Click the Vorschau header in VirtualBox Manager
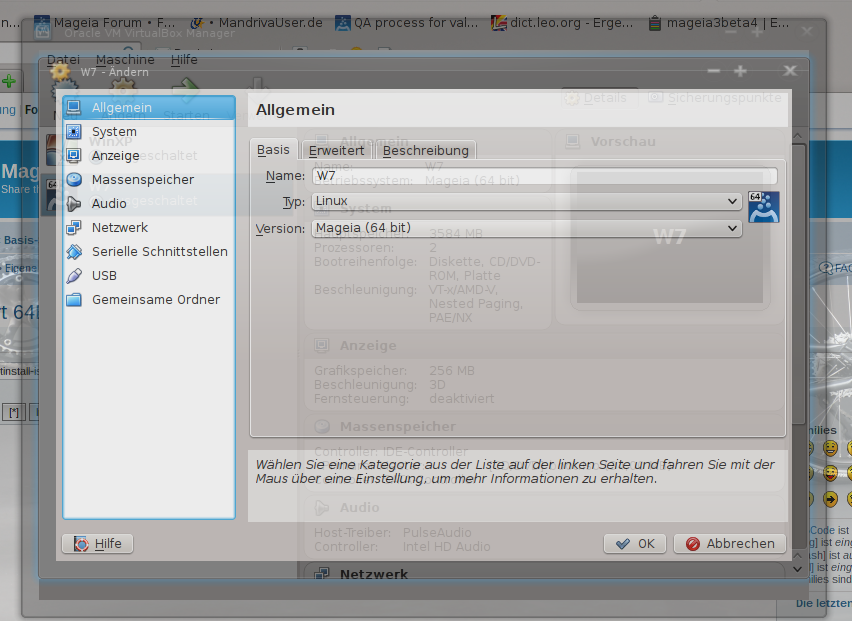852x621 pixels. coord(623,142)
